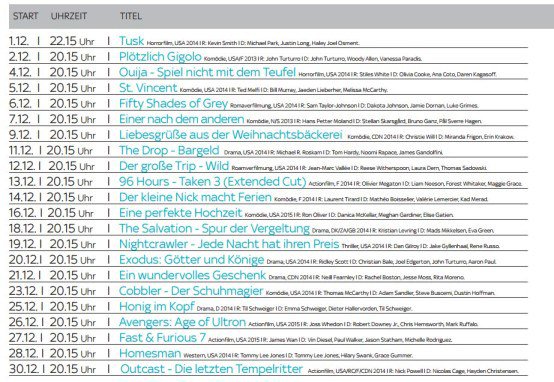Click the start date 5.12.
Viewport: 554px width, 382px height.
tap(20, 88)
